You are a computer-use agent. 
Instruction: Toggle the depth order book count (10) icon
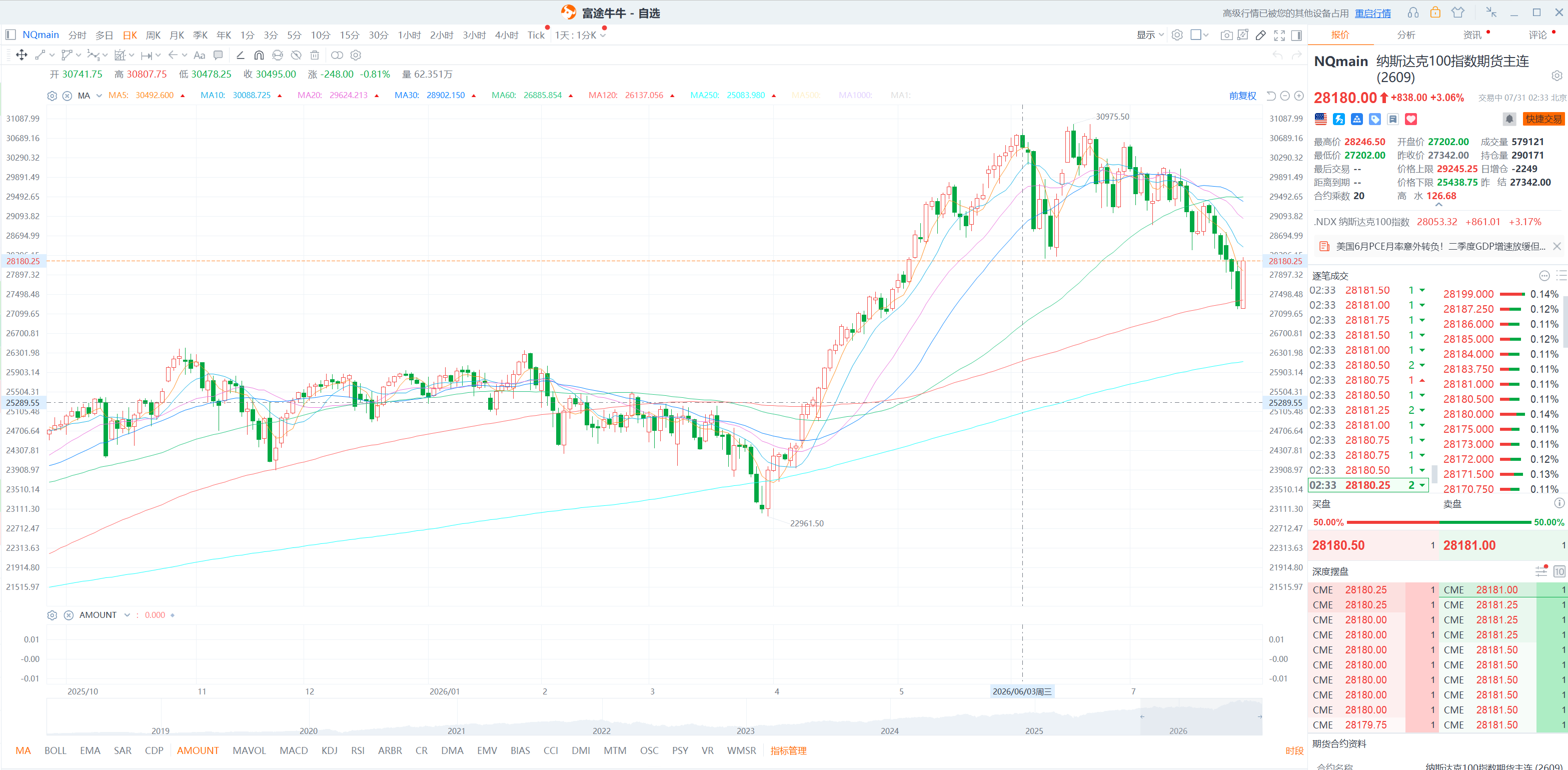(x=1559, y=571)
